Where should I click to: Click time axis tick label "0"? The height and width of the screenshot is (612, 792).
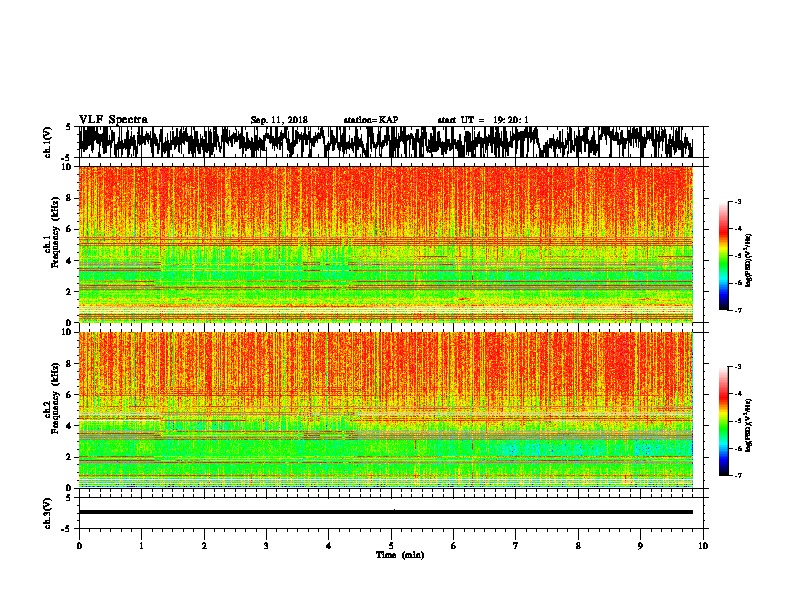click(79, 546)
